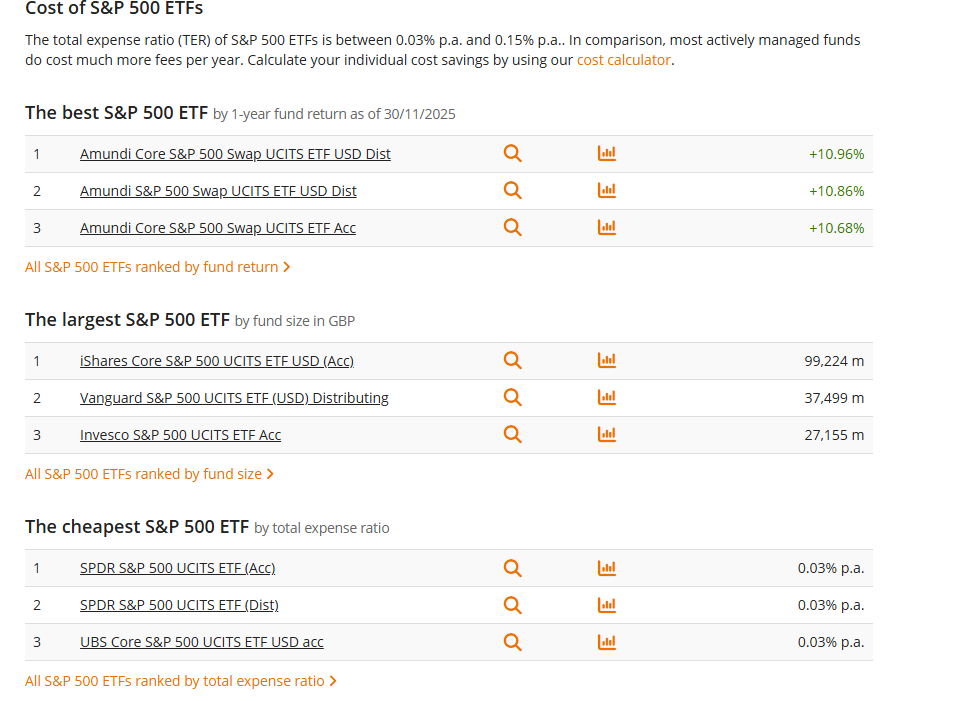Image resolution: width=954 pixels, height=701 pixels.
Task: Click magnifier icon for Amundi Core Swap ETF Acc
Action: tap(512, 228)
